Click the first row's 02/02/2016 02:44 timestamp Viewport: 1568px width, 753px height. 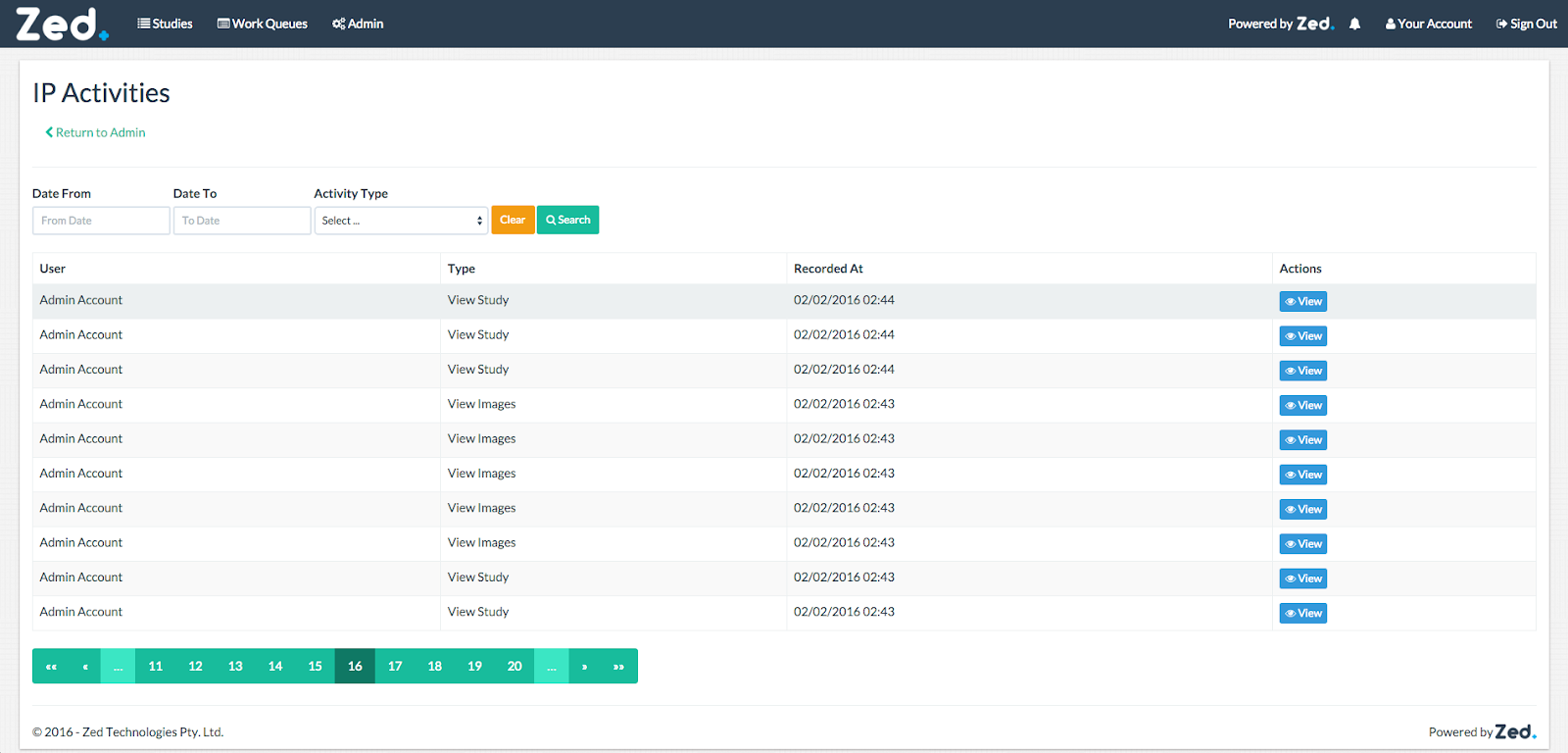(844, 300)
